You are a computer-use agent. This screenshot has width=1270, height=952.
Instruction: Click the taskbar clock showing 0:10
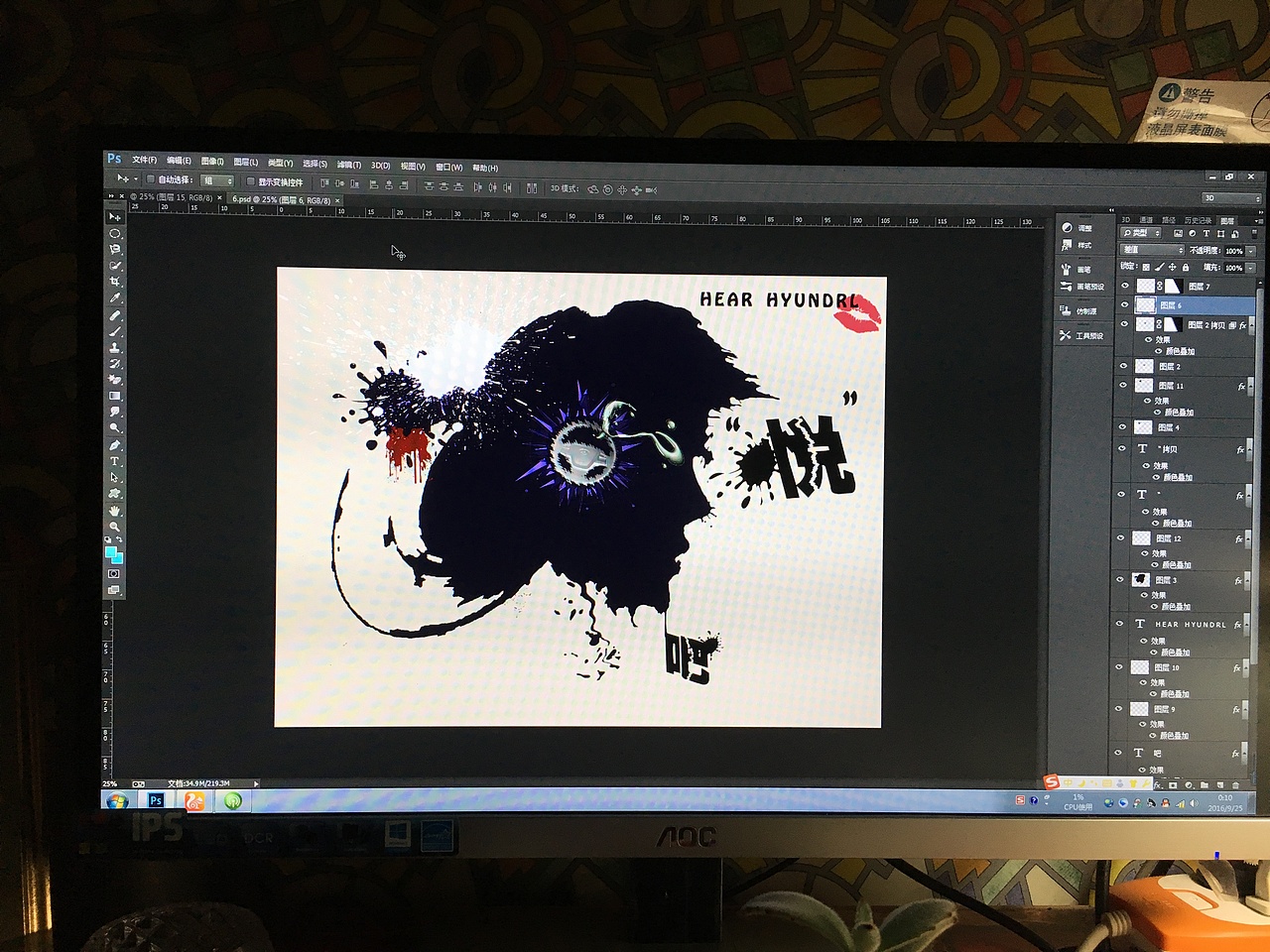(1225, 803)
